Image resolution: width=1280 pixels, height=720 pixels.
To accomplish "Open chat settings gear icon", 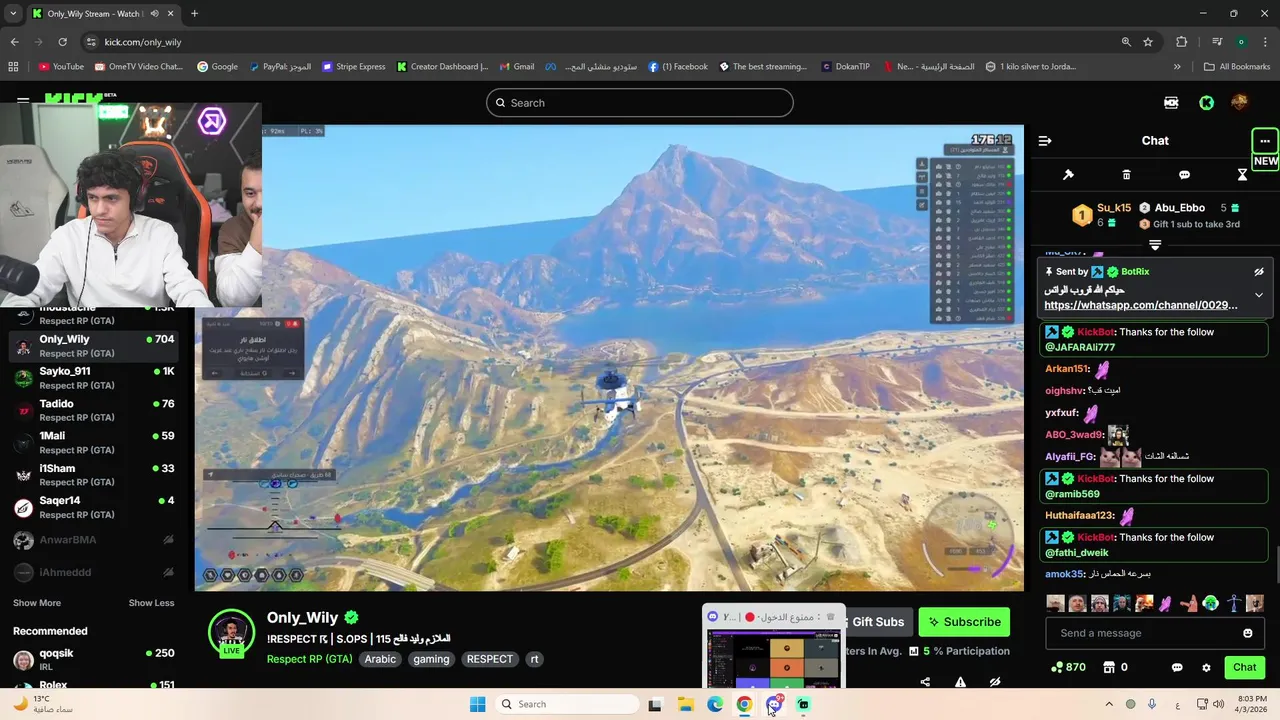I will point(1206,667).
